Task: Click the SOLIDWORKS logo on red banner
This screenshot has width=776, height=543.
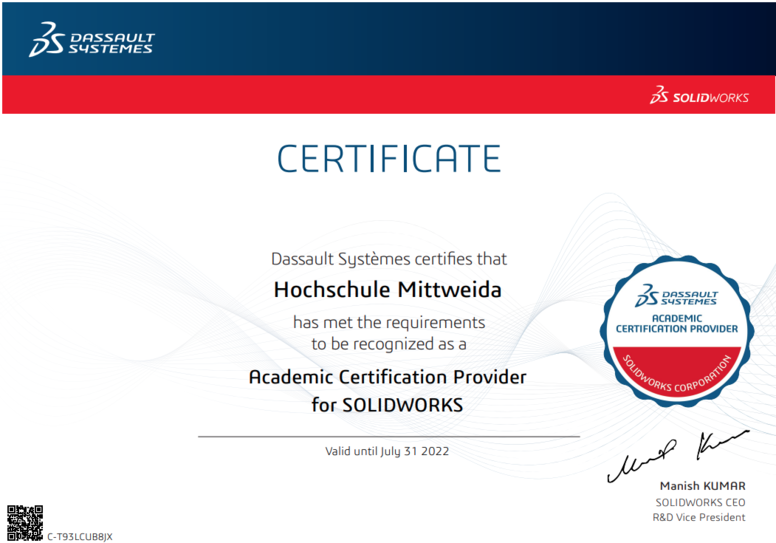Action: coord(698,96)
